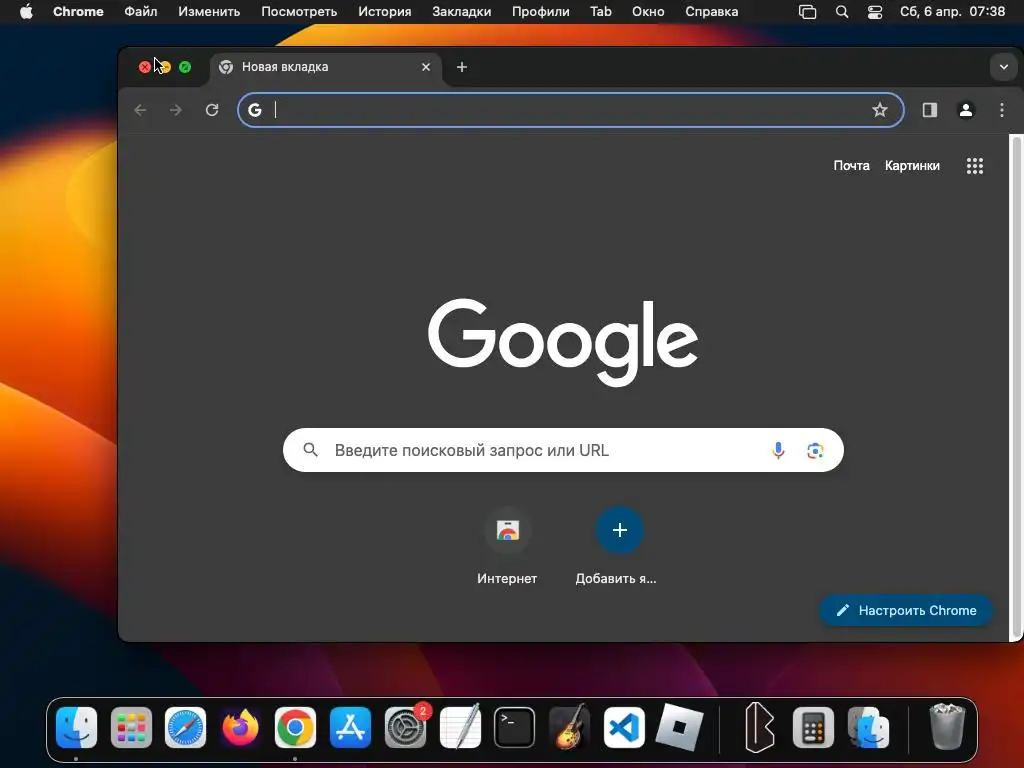Image resolution: width=1024 pixels, height=768 pixels.
Task: Click the back navigation arrow
Action: (140, 110)
